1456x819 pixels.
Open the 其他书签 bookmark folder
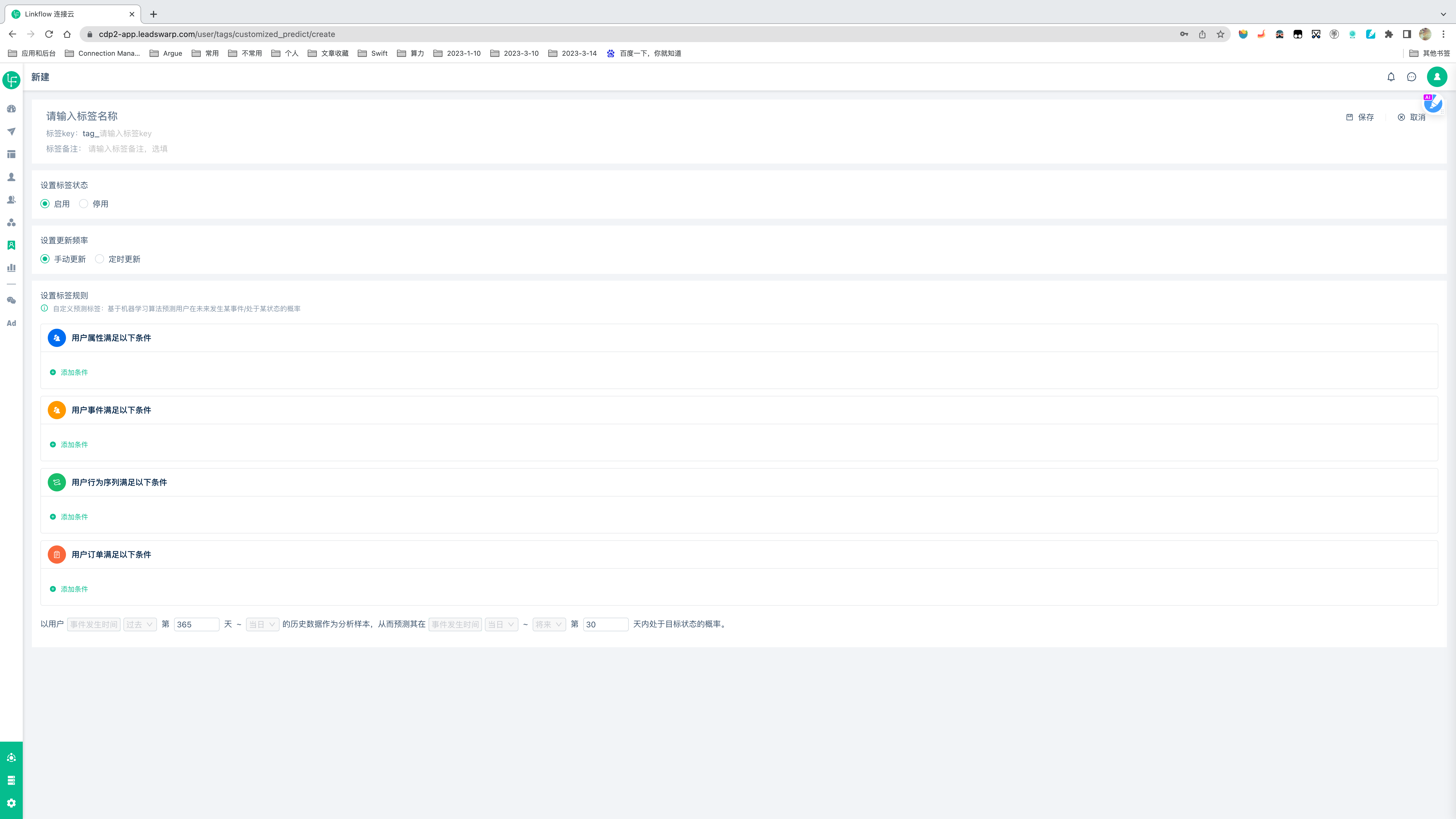coord(1430,53)
